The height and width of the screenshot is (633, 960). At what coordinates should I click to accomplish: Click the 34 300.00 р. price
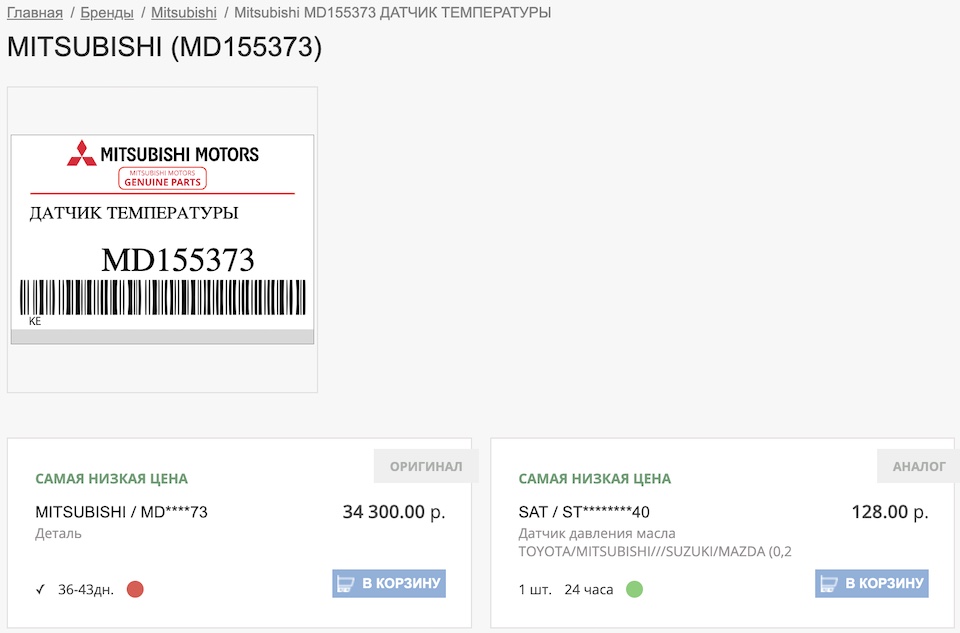[x=393, y=512]
